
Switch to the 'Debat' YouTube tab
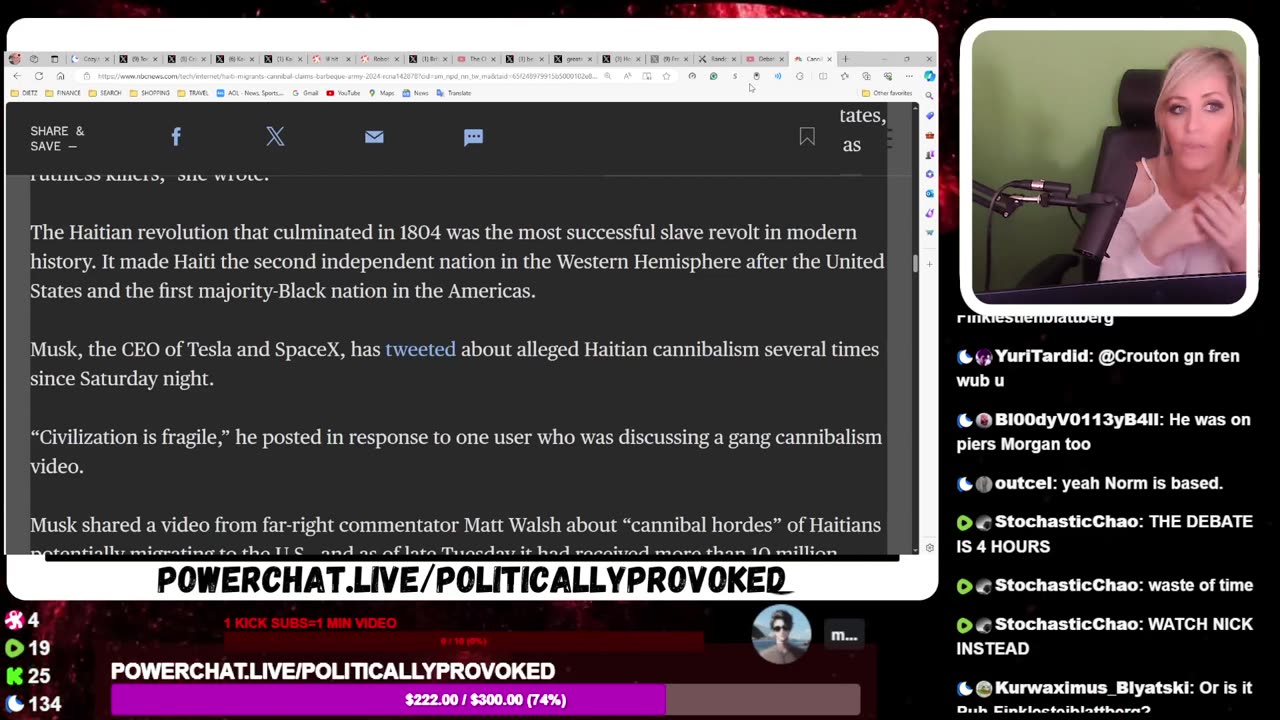[765, 59]
